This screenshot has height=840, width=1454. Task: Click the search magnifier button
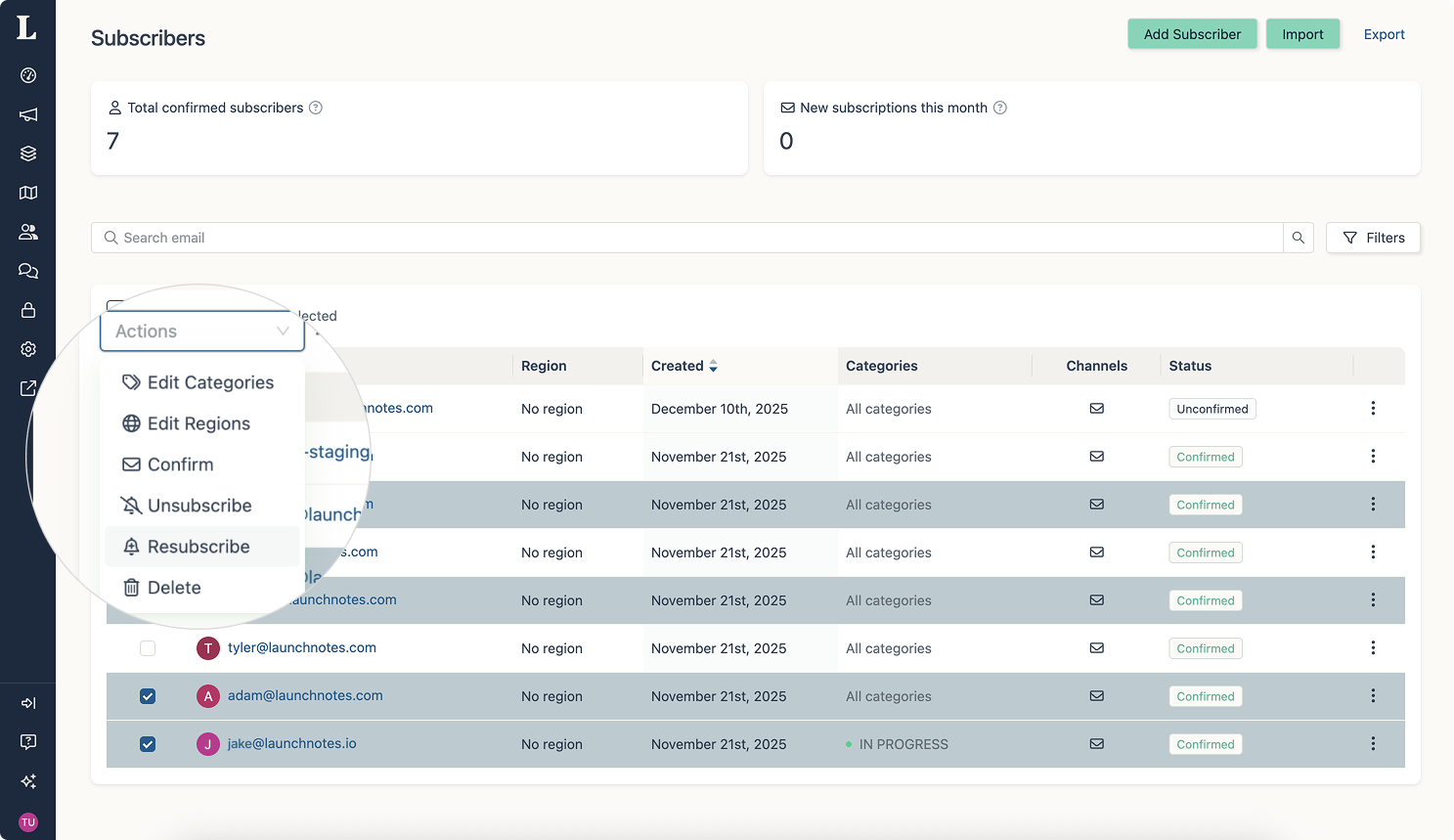1298,238
